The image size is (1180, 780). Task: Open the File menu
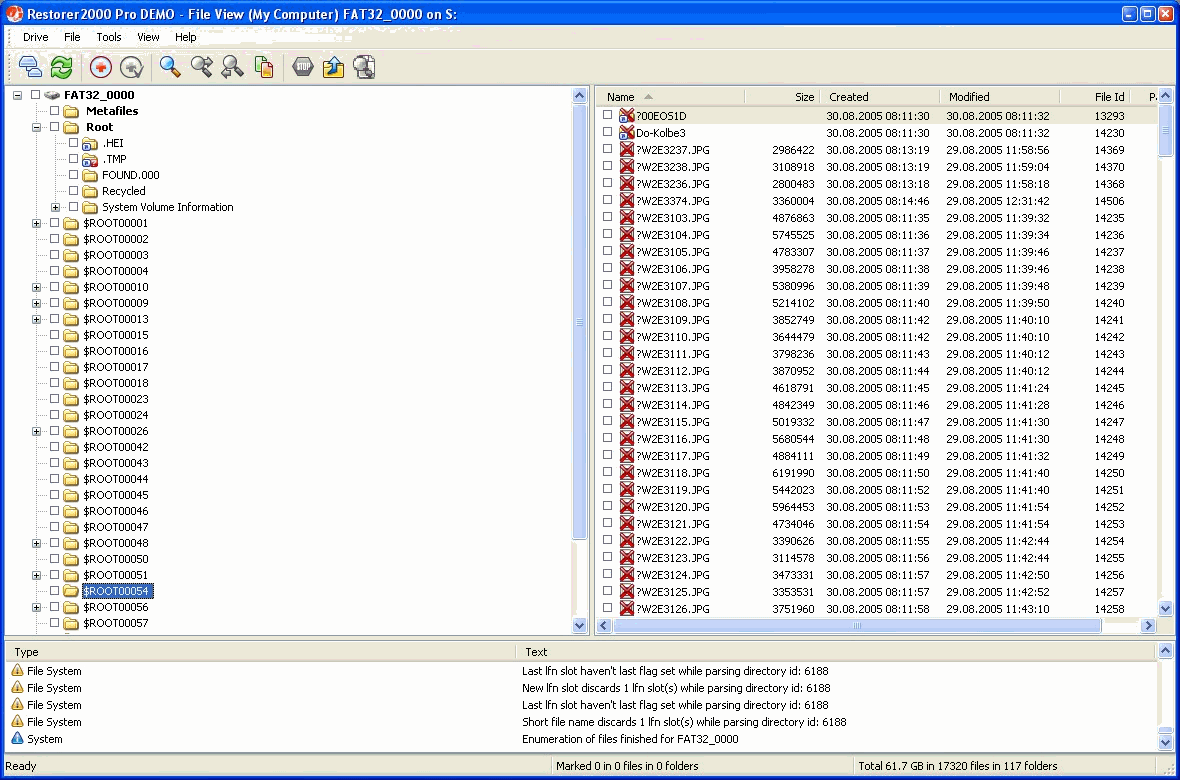pyautogui.click(x=72, y=37)
